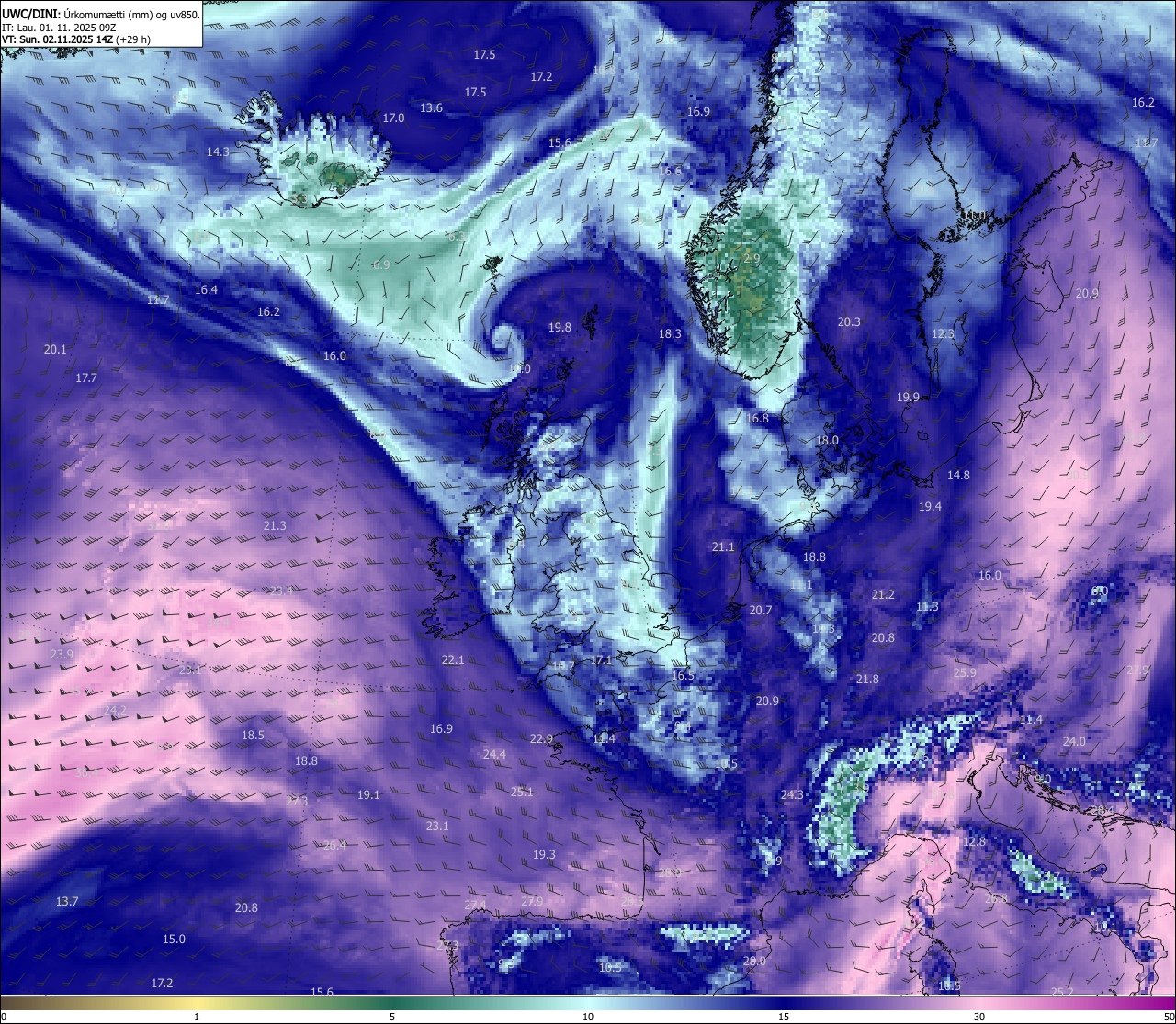1176x1024 pixels.
Task: Click the 50 tick on the color scale
Action: 1169,1016
